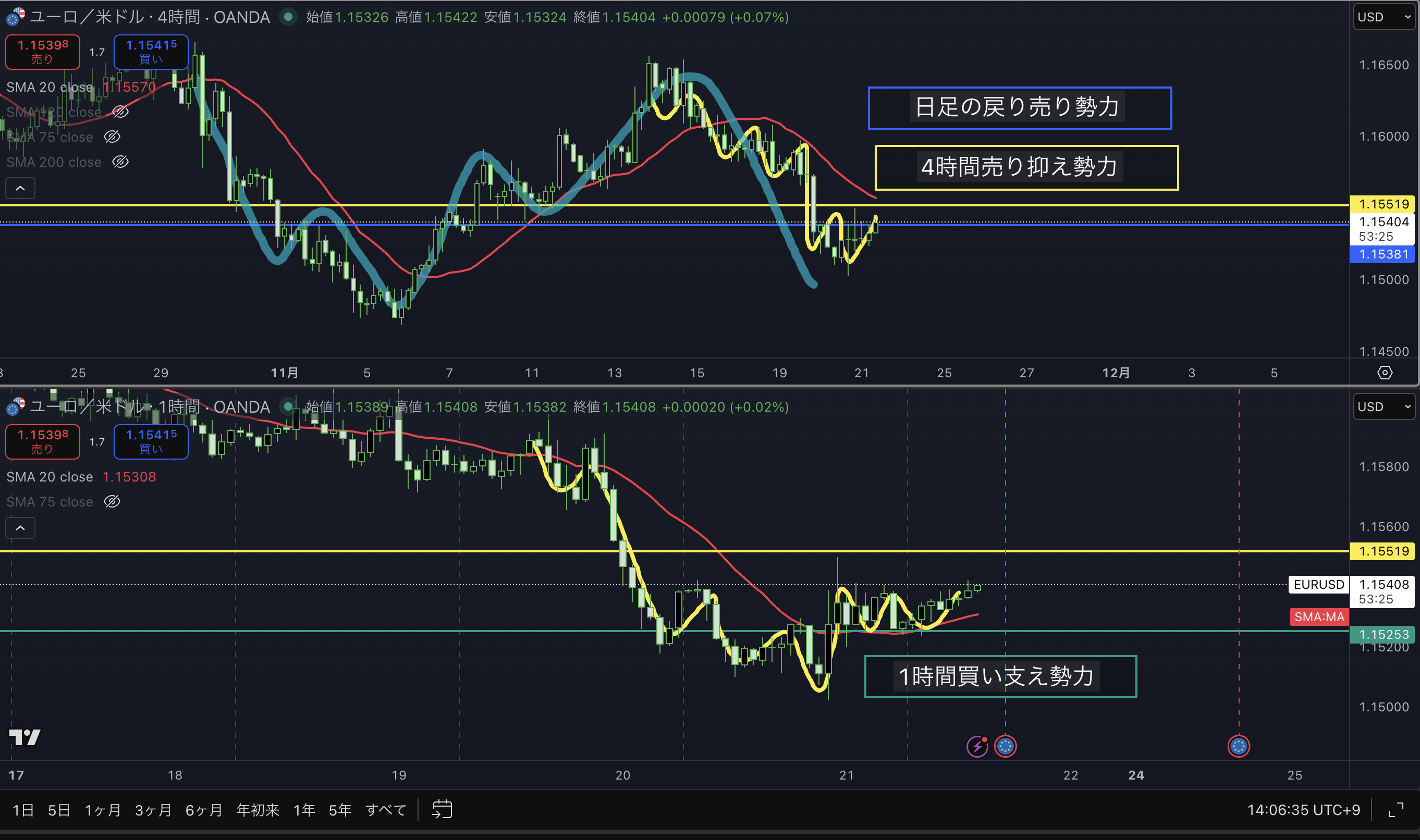
Task: Click the purple lightning event marker
Action: [977, 746]
